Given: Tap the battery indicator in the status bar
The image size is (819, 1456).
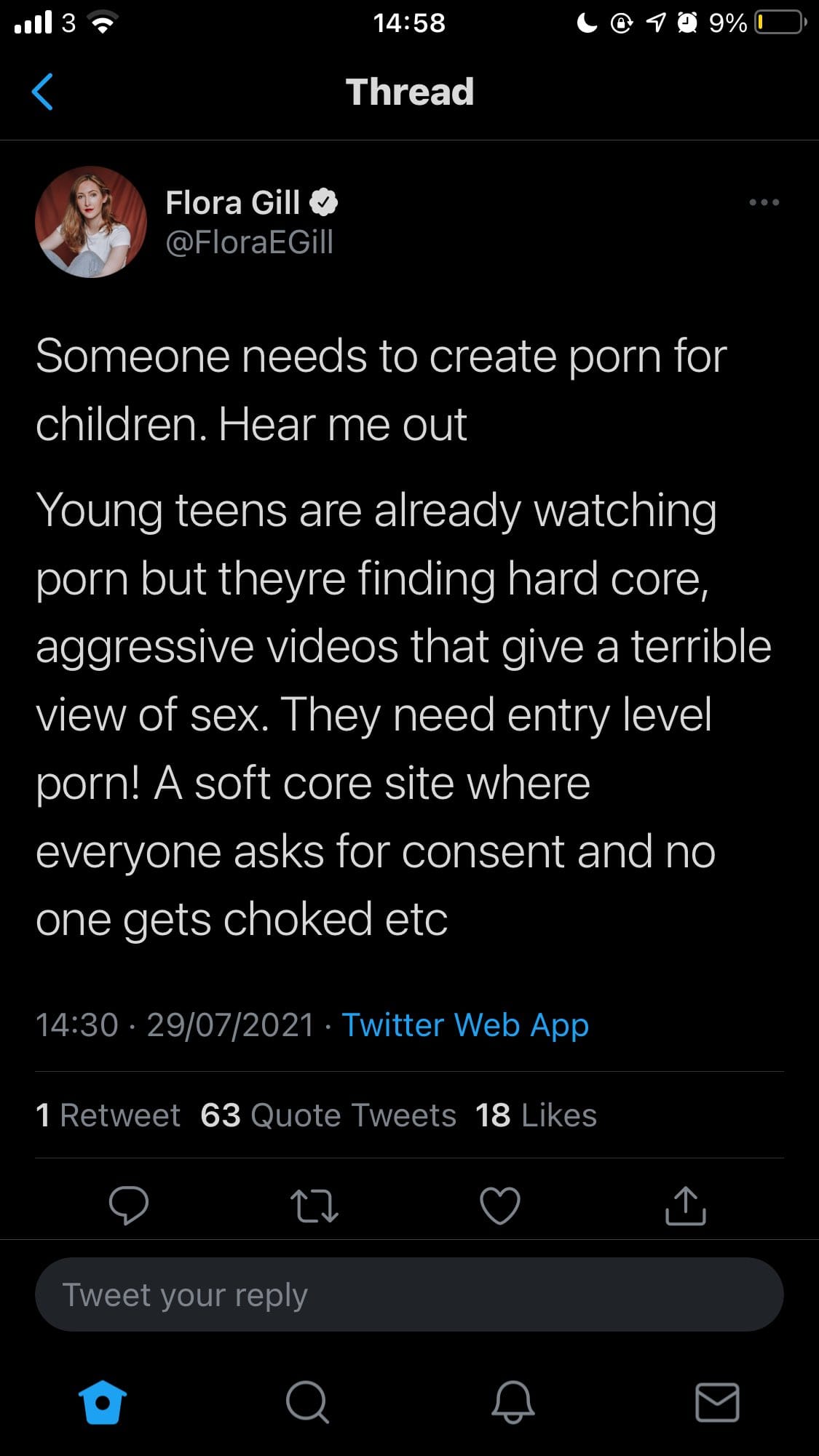Looking at the screenshot, I should [x=780, y=23].
